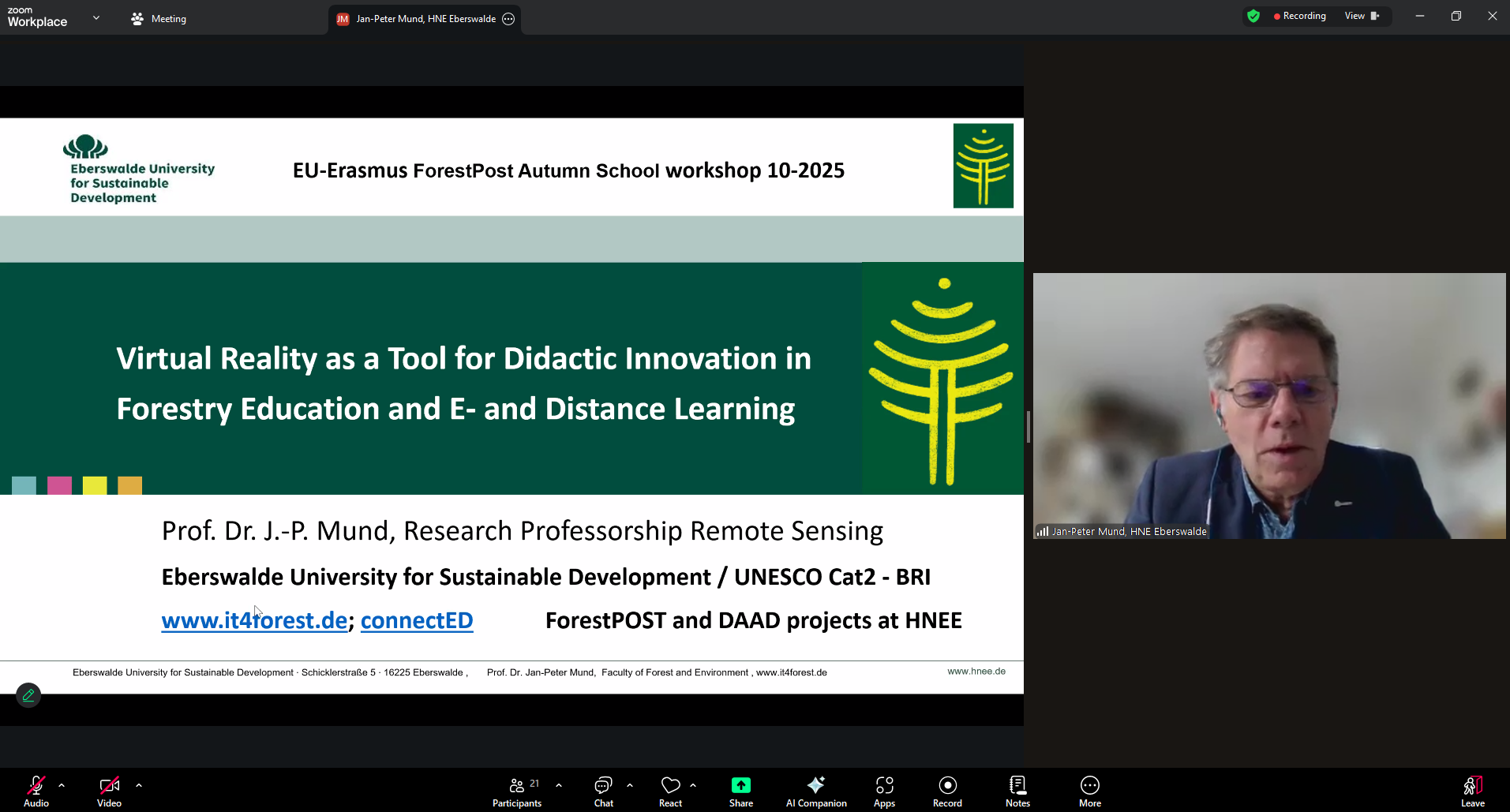This screenshot has height=812, width=1510.
Task: Toggle recording with the Record button
Action: [947, 791]
